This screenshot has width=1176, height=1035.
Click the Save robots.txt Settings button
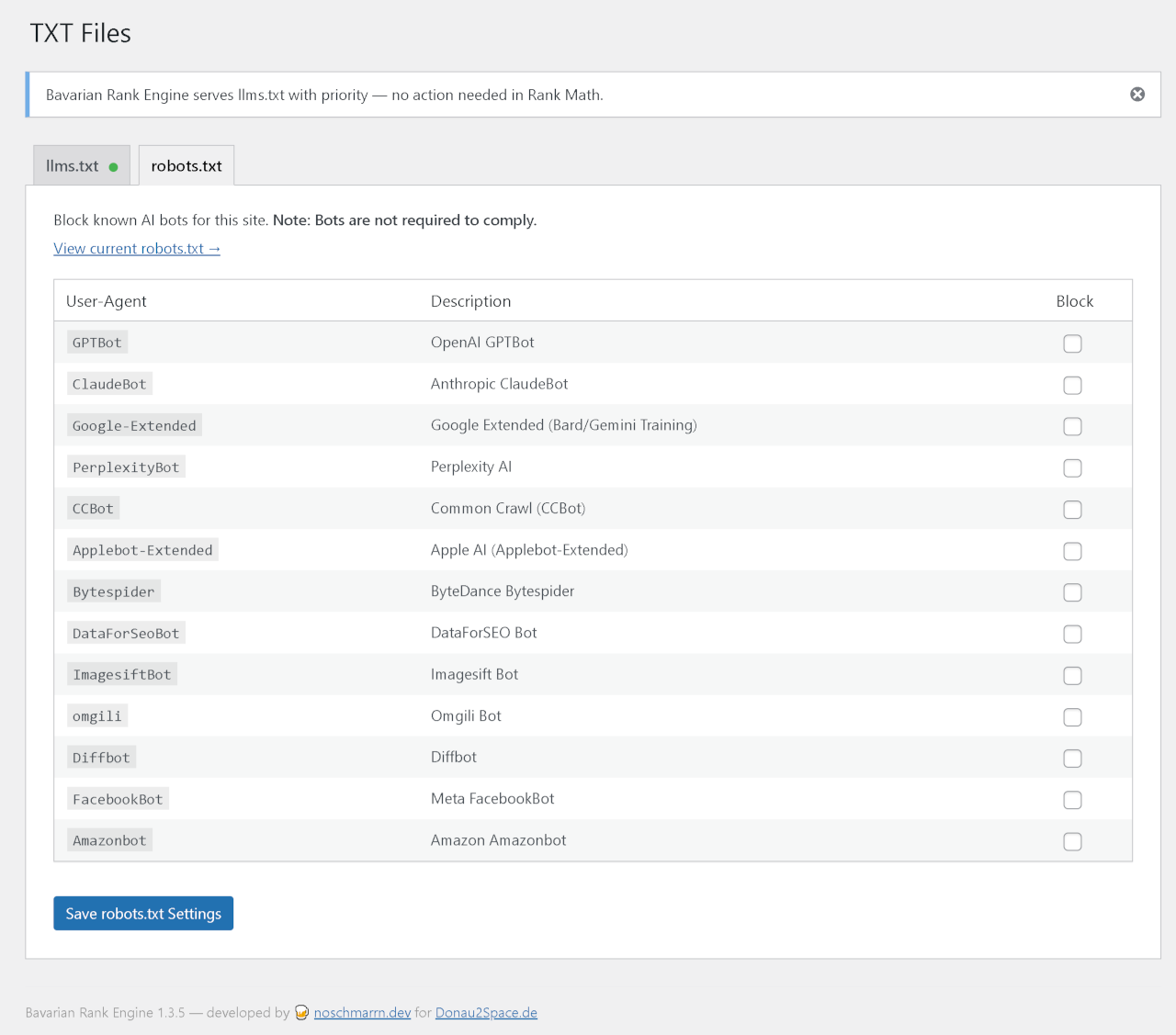tap(143, 913)
